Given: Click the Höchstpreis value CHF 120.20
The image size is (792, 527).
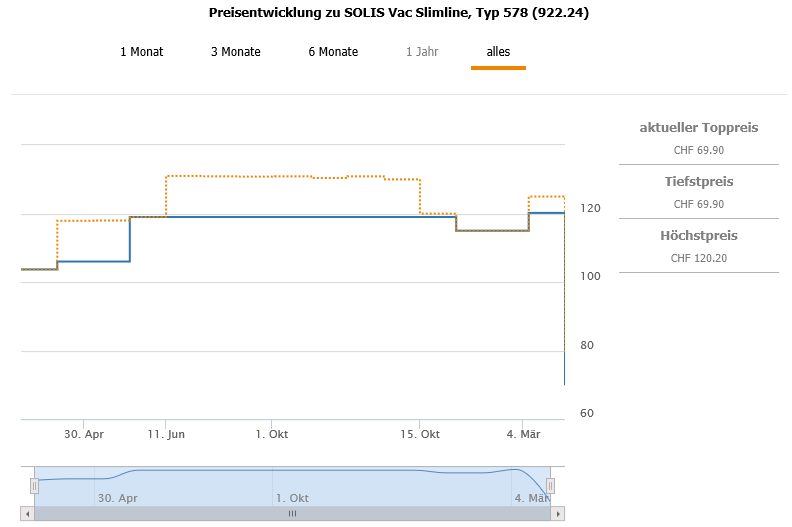Looking at the screenshot, I should click(x=699, y=258).
